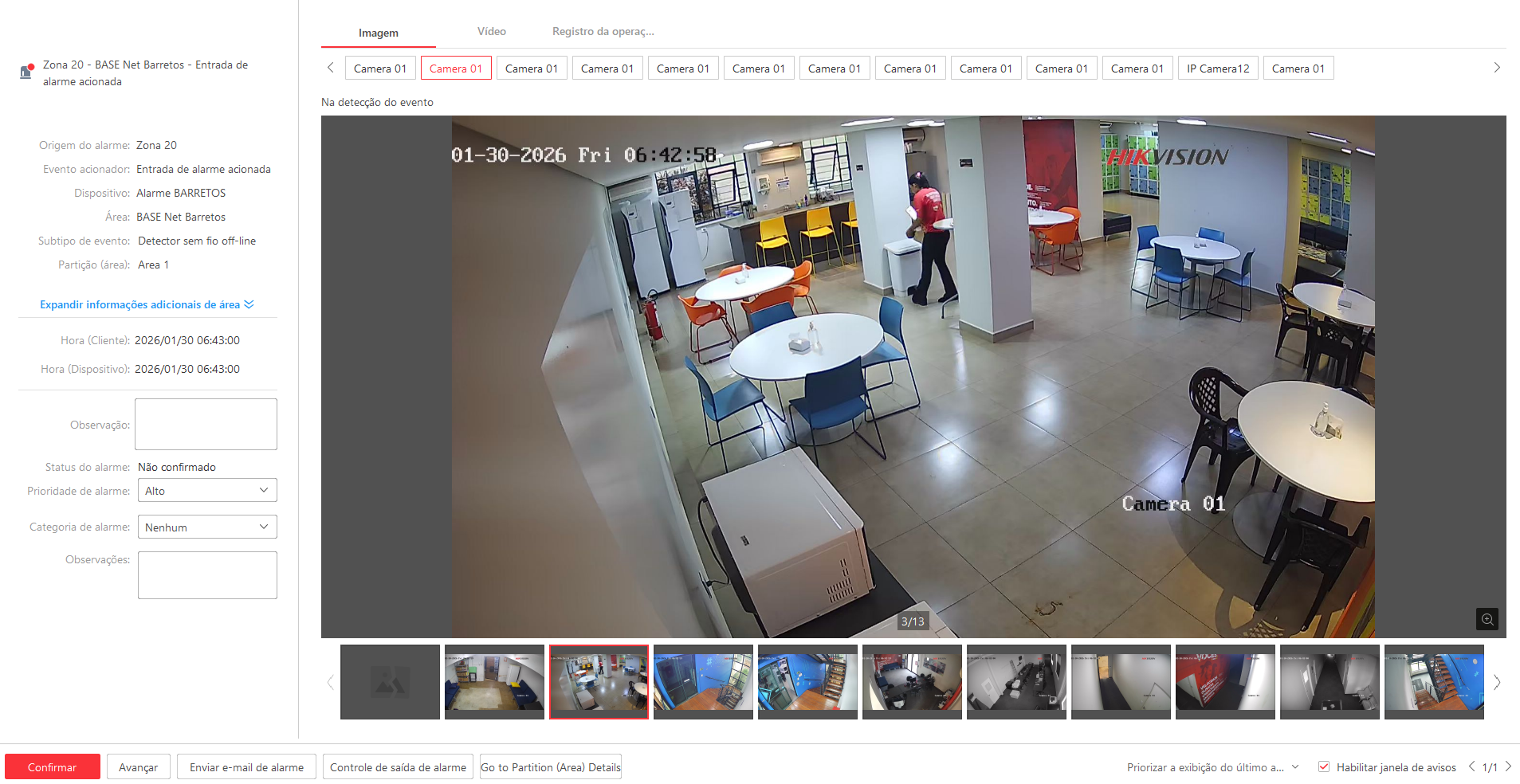Go to next alarm page arrow
Image resolution: width=1520 pixels, height=784 pixels.
[x=1508, y=766]
